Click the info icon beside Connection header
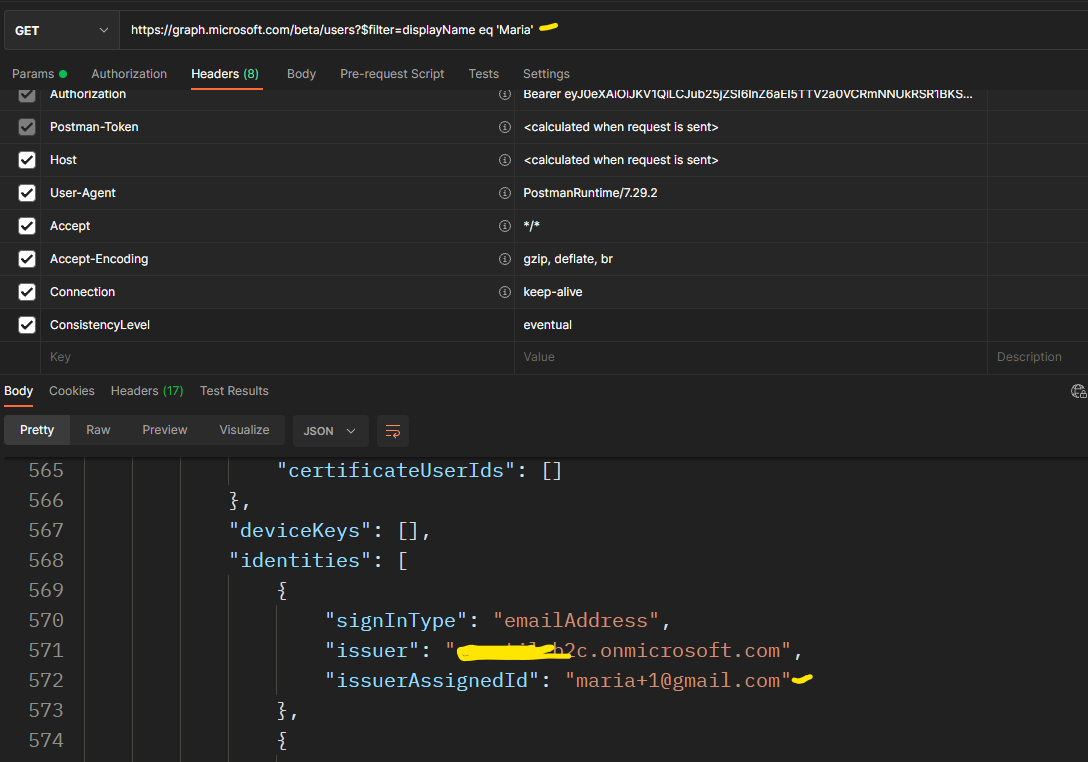 coord(505,291)
